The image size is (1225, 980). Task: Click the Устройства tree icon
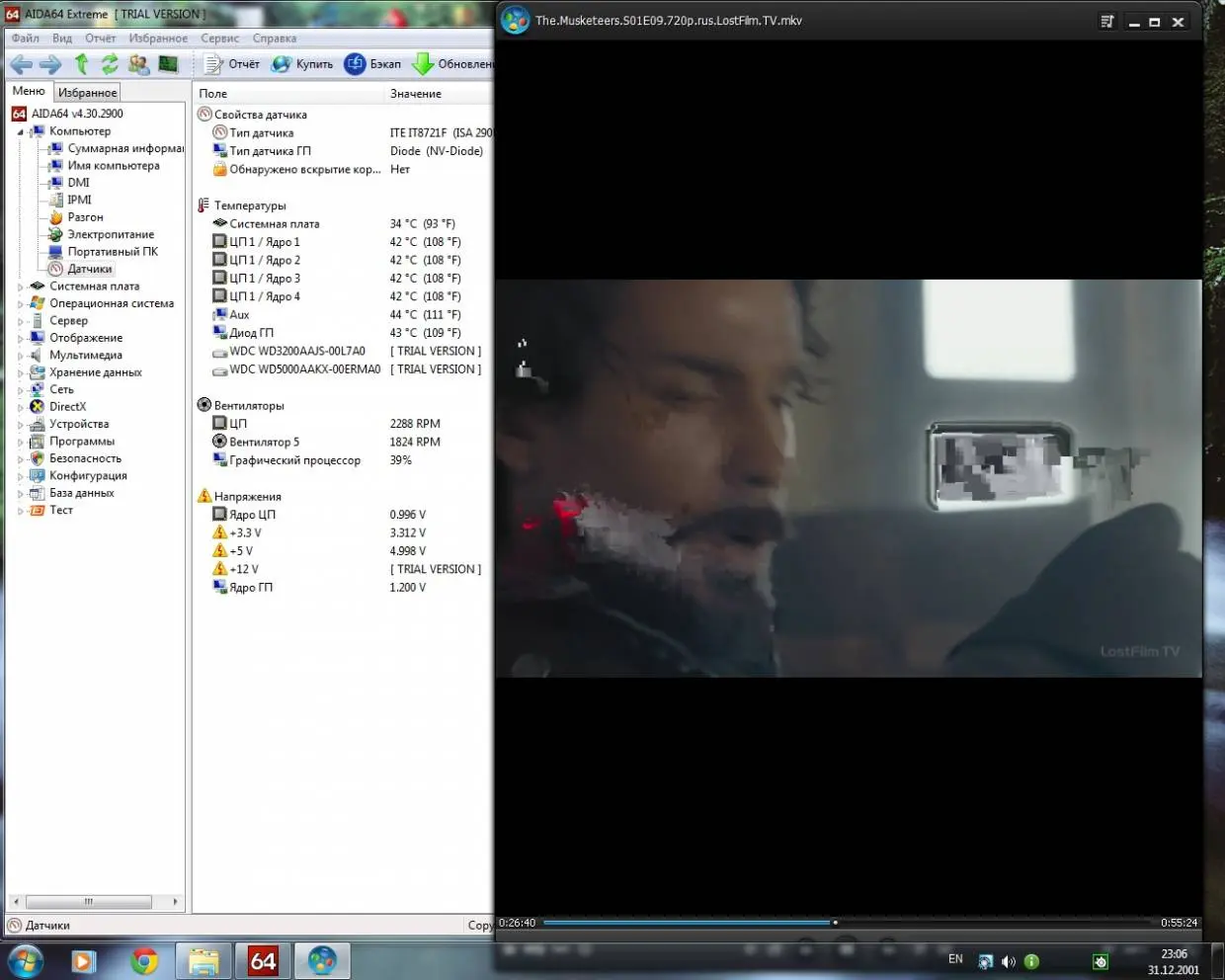coord(37,424)
